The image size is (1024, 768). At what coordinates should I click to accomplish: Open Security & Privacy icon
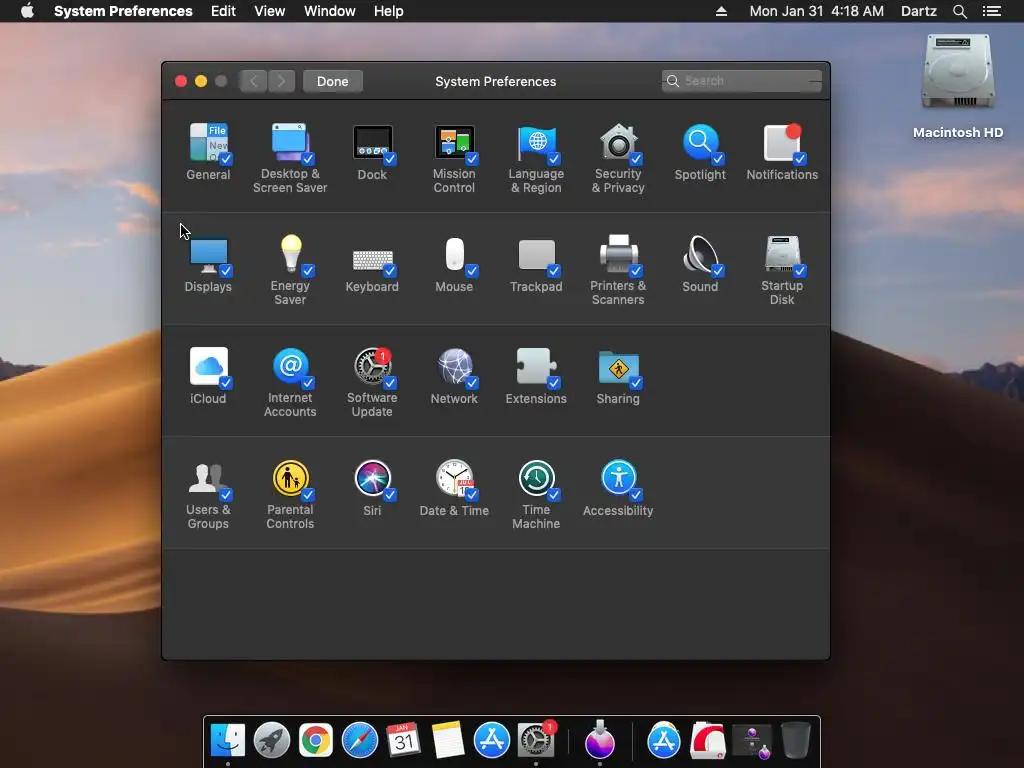tap(618, 142)
